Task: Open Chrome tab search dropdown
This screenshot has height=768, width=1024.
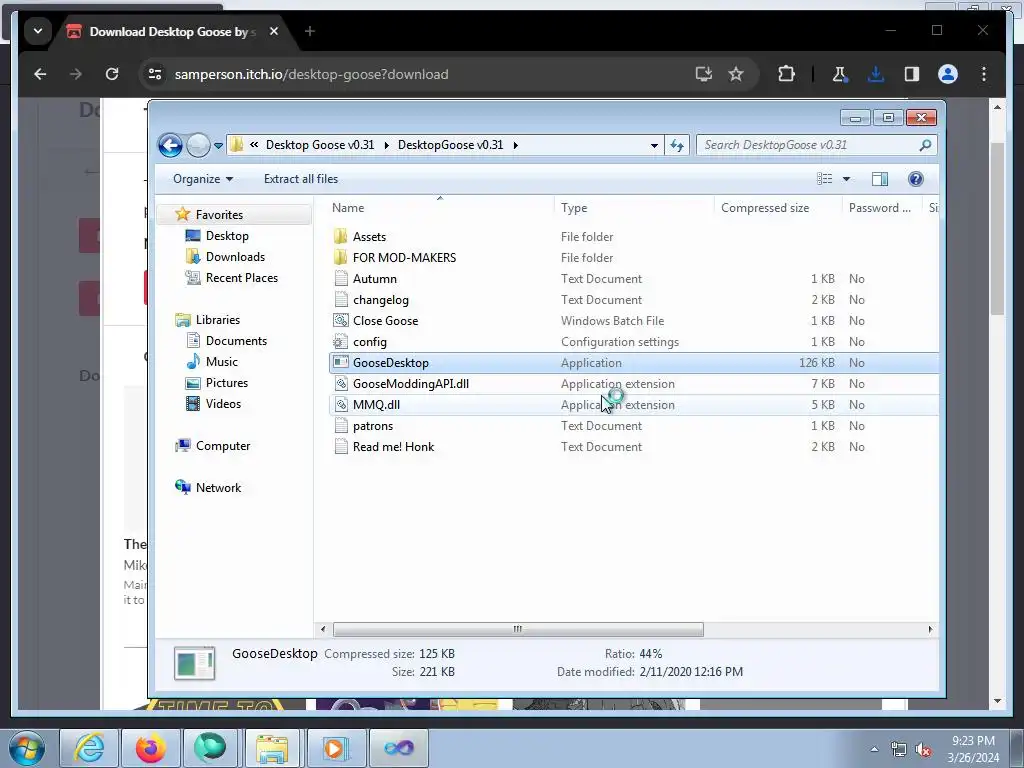Action: [x=38, y=31]
